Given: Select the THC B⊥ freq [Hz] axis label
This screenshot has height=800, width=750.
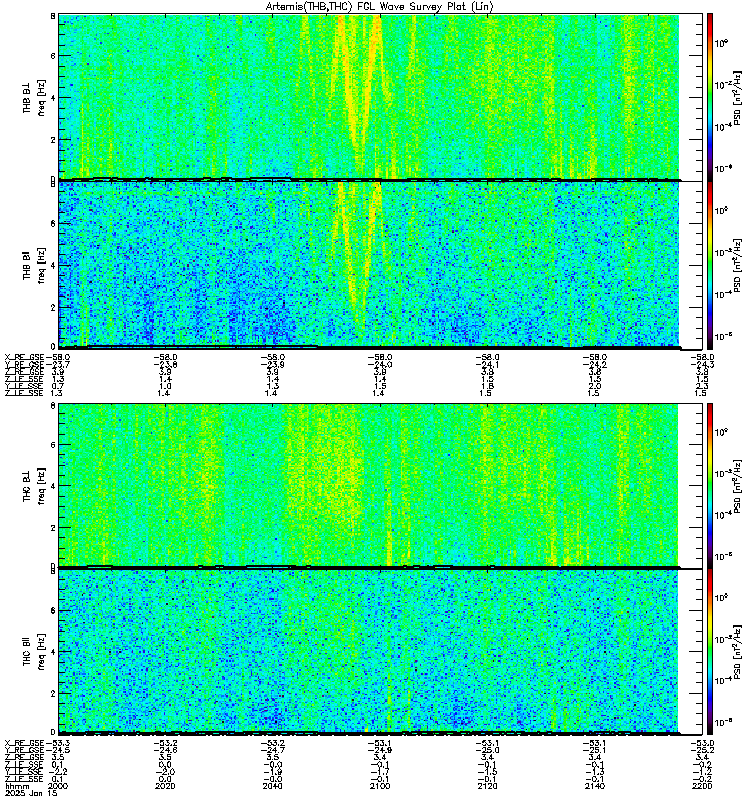Looking at the screenshot, I should [x=34, y=486].
